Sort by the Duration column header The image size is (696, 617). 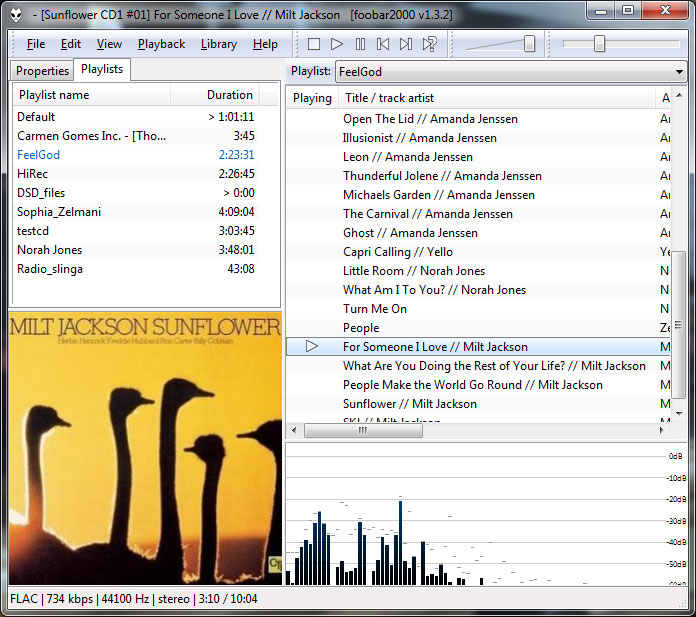pos(215,95)
